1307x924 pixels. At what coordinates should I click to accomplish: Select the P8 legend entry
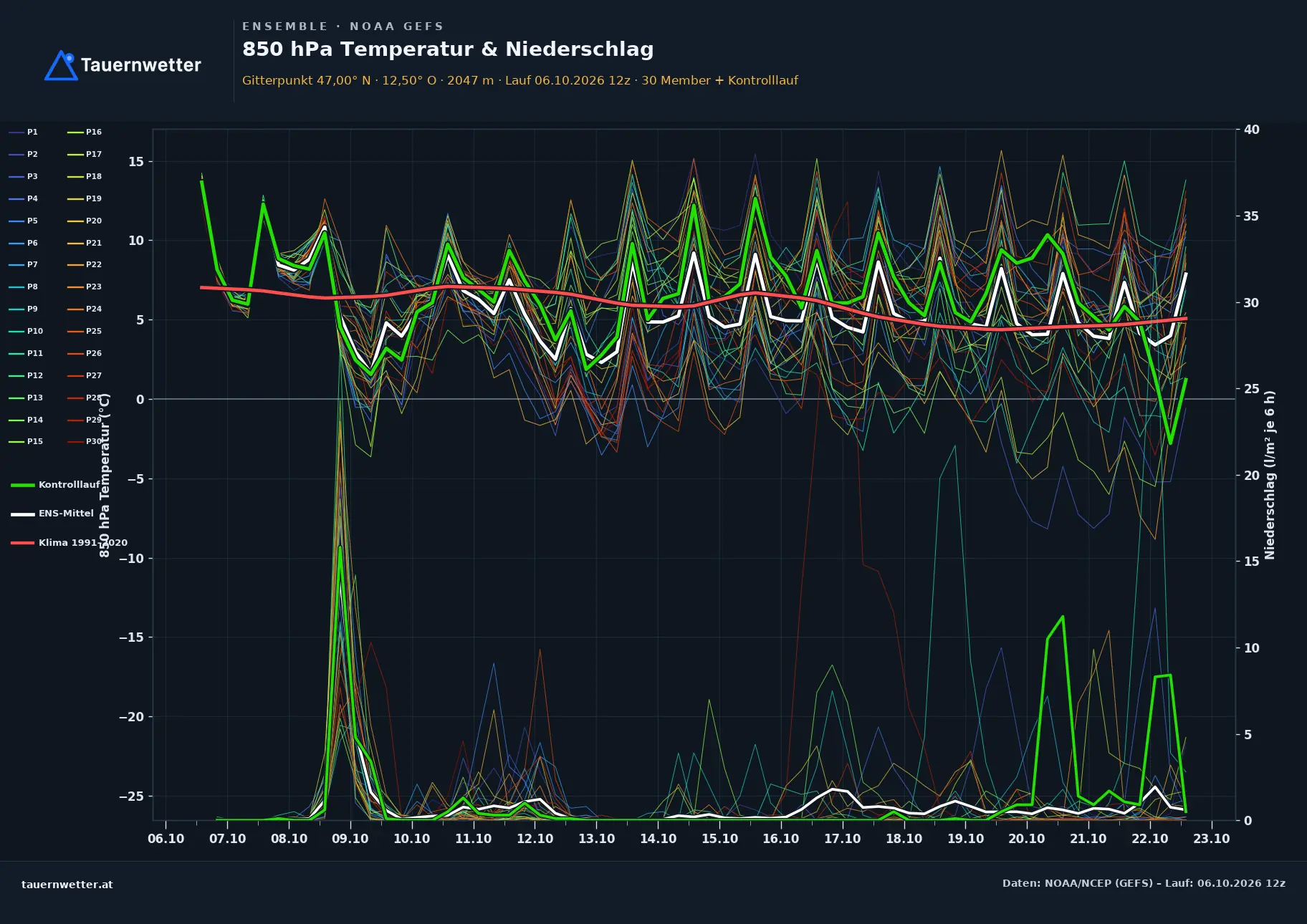24,287
